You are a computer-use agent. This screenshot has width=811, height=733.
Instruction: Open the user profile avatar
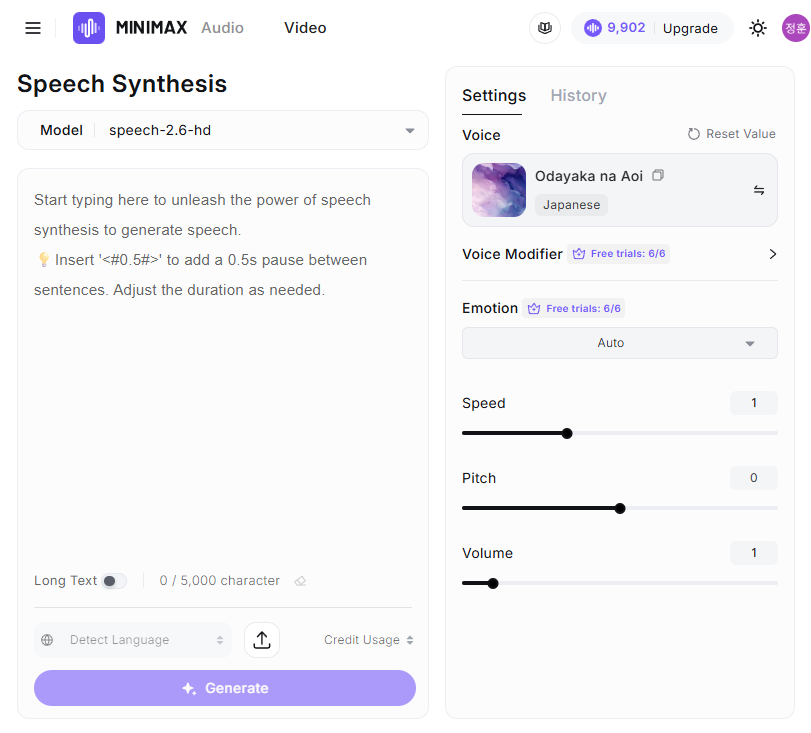(795, 28)
